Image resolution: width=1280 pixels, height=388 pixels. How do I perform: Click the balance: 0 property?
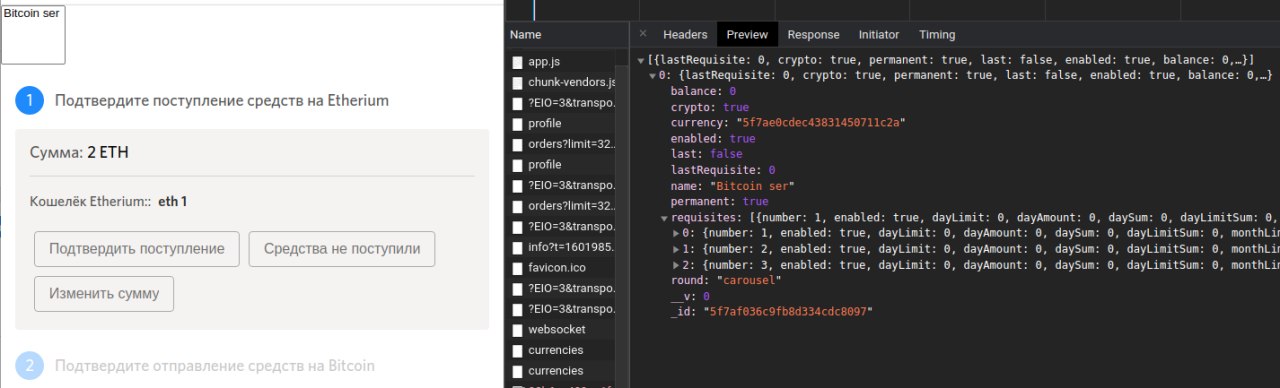pyautogui.click(x=703, y=92)
